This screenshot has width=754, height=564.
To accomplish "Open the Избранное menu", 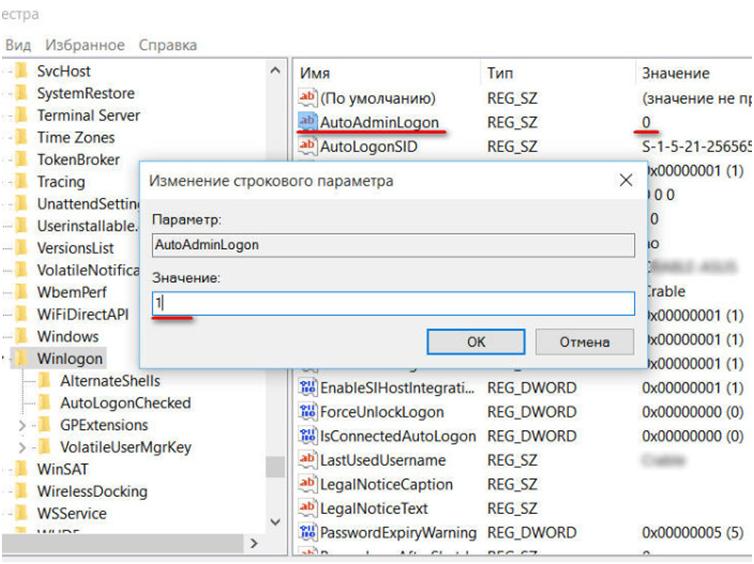I will tap(85, 45).
